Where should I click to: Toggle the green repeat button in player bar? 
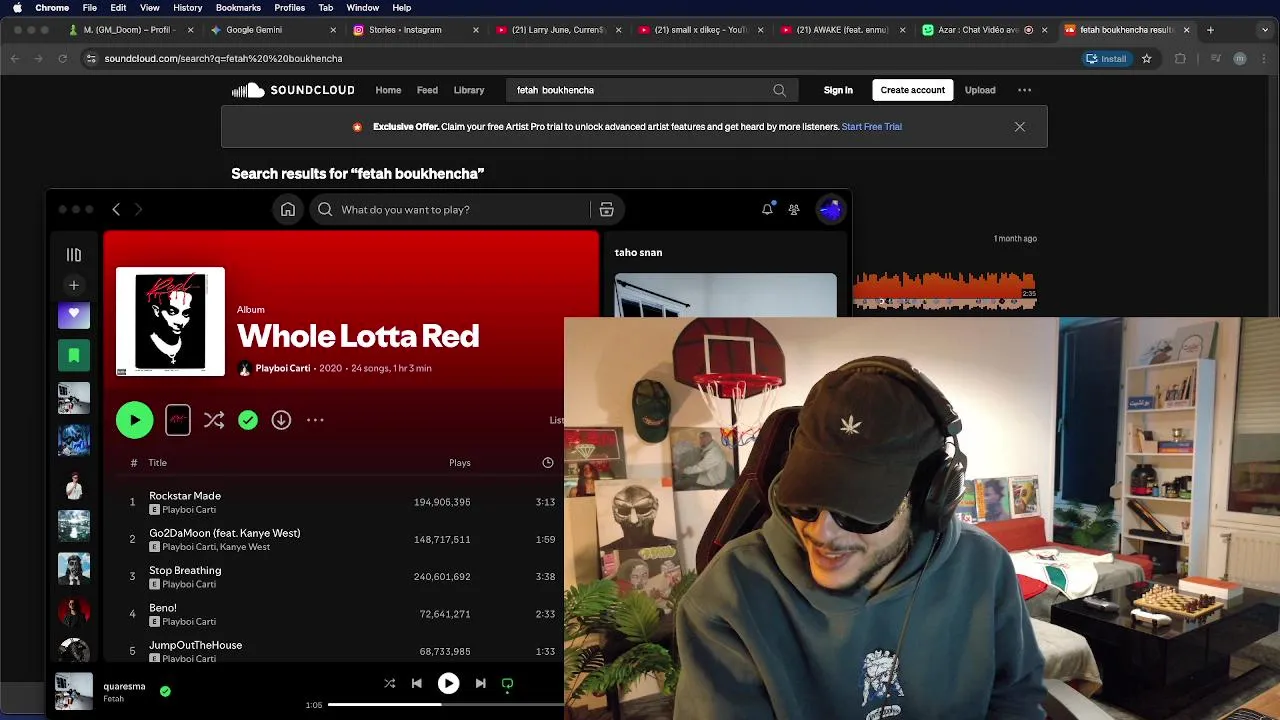click(x=507, y=684)
